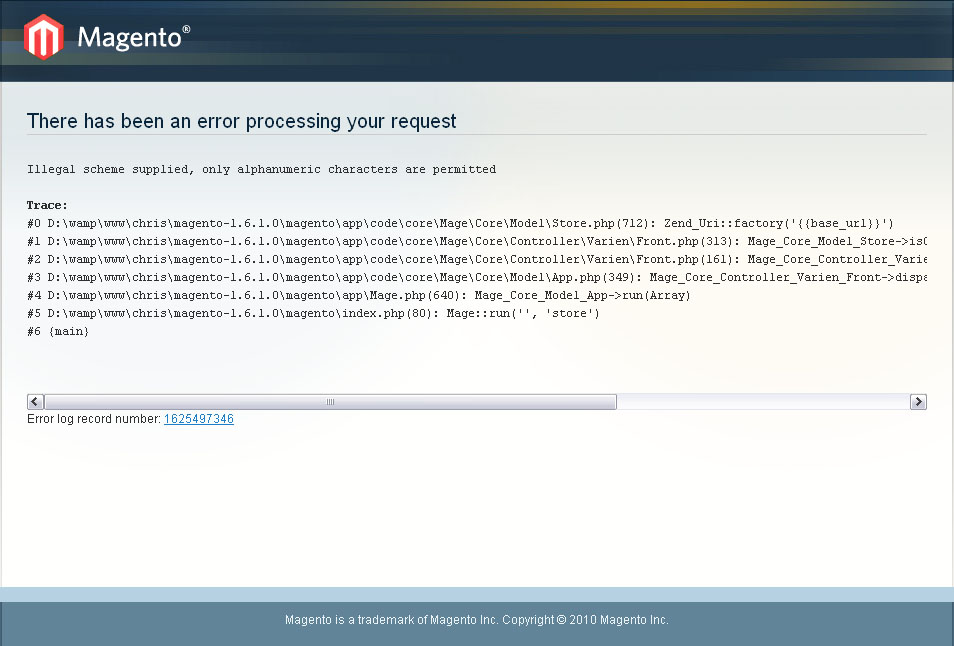Select trace line #0 Store.php(712)
Viewport: 954px width, 646px height.
(x=461, y=223)
